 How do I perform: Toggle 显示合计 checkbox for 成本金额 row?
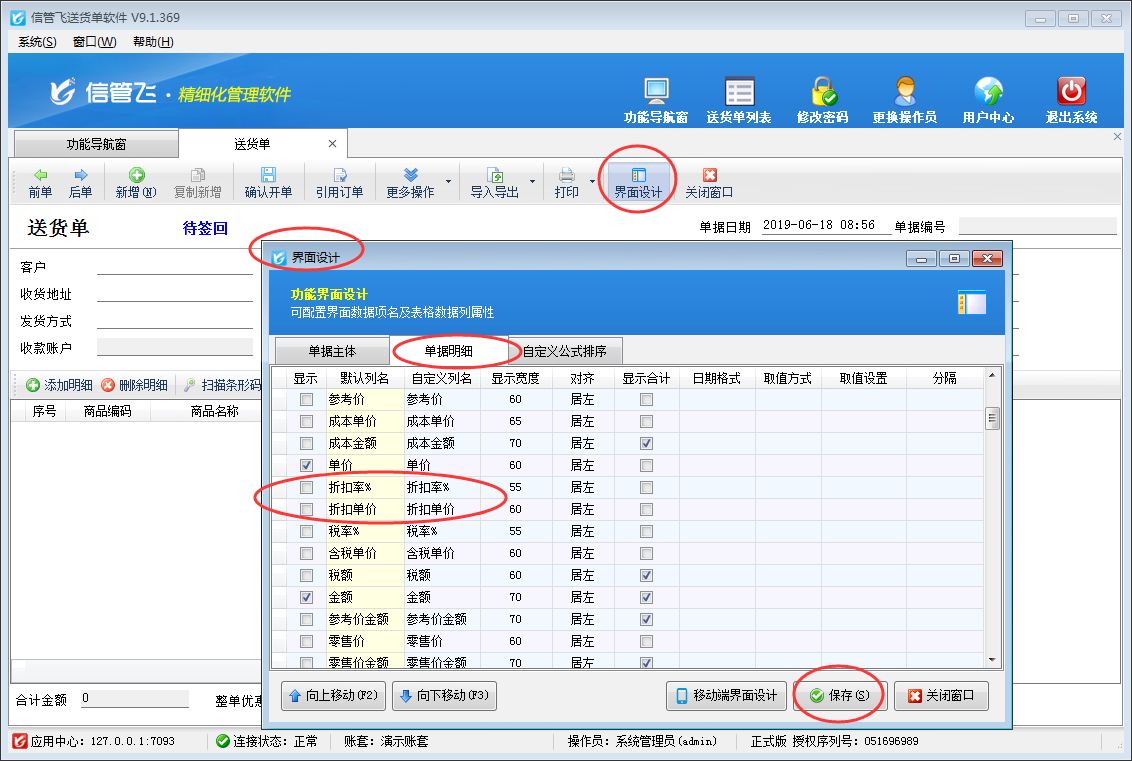pyautogui.click(x=647, y=444)
